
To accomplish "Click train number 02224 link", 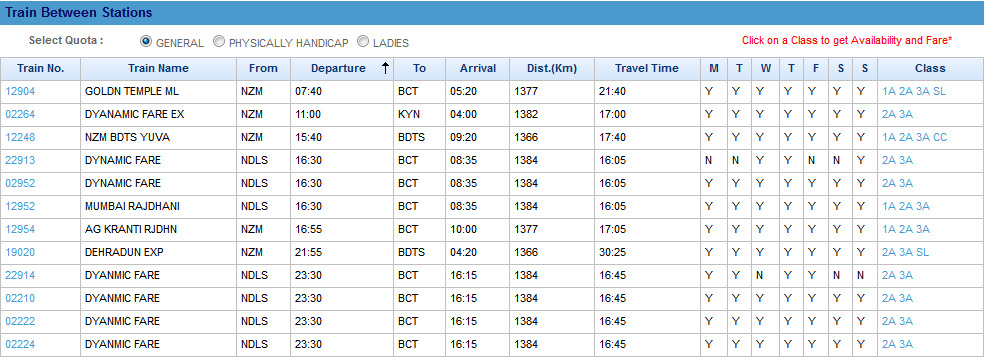I will [20, 344].
